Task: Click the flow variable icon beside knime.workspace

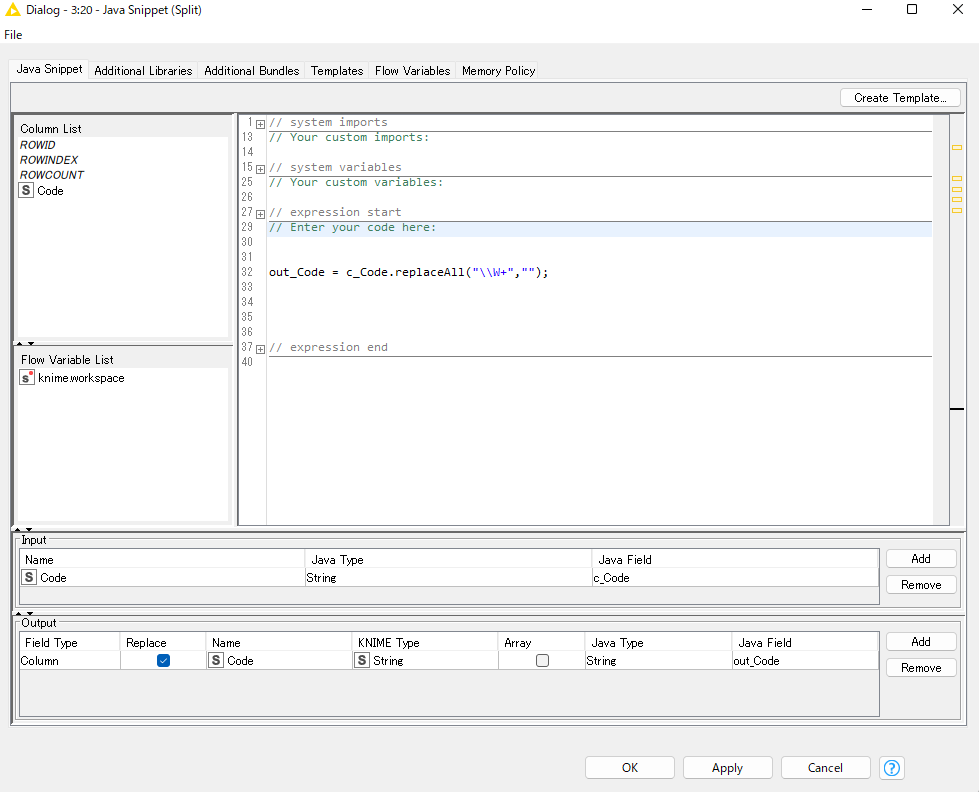Action: coord(27,378)
